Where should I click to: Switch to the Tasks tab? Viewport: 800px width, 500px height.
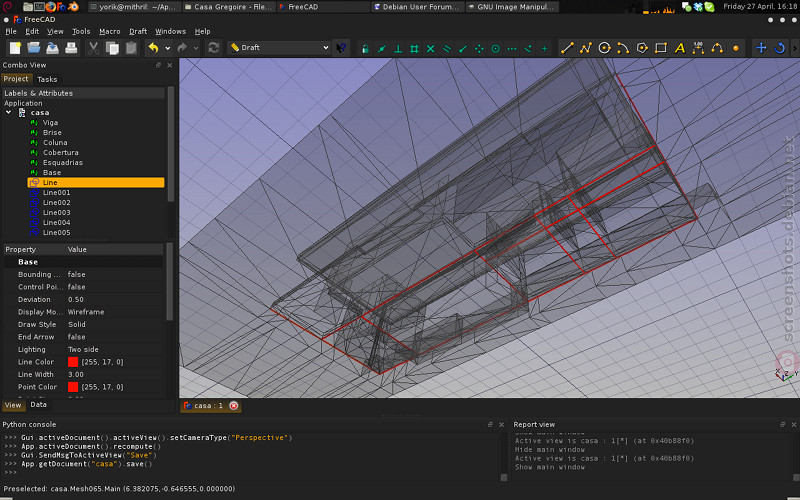point(47,79)
